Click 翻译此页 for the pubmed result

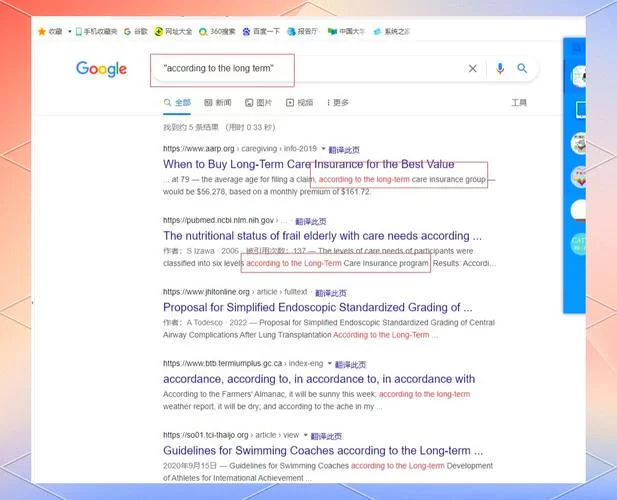(x=311, y=221)
